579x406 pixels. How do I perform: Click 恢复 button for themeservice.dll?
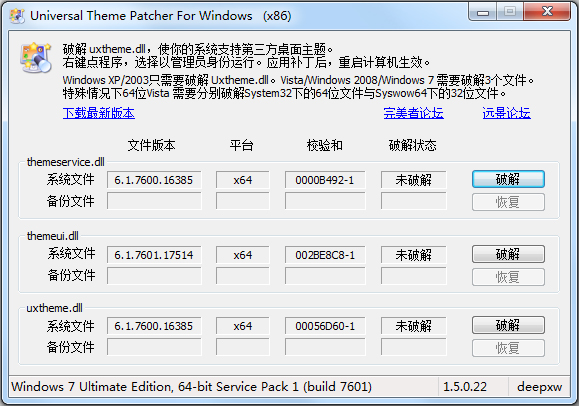pyautogui.click(x=508, y=202)
